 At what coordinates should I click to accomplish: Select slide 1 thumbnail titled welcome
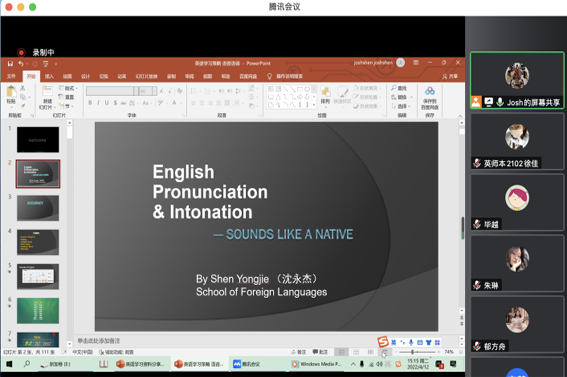[38, 140]
